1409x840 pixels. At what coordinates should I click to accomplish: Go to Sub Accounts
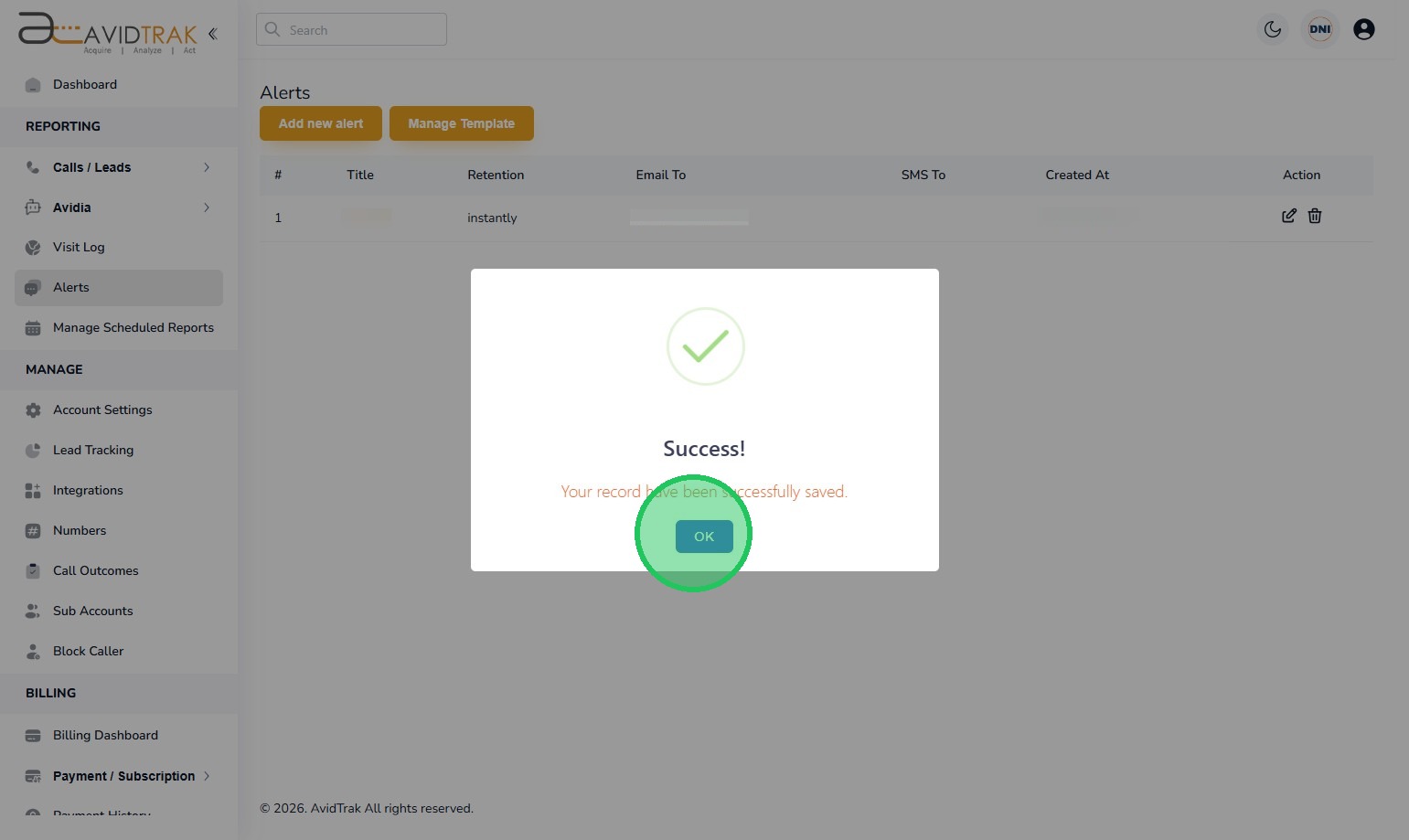point(93,611)
